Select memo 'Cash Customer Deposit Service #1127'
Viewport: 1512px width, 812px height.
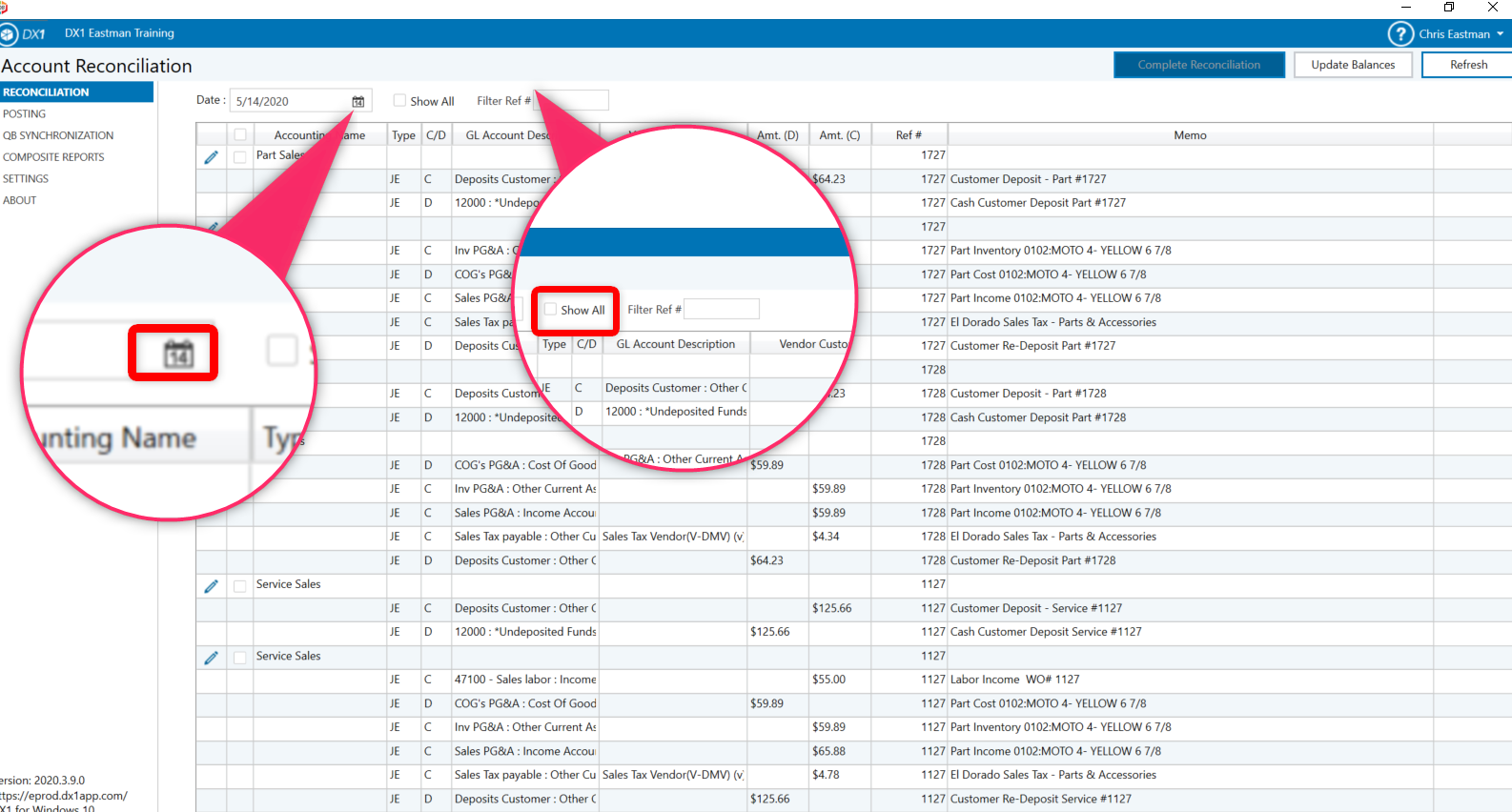click(x=1046, y=632)
